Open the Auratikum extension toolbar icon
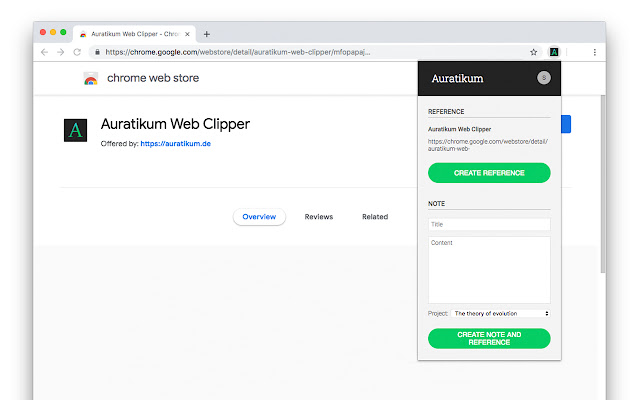 (x=554, y=52)
